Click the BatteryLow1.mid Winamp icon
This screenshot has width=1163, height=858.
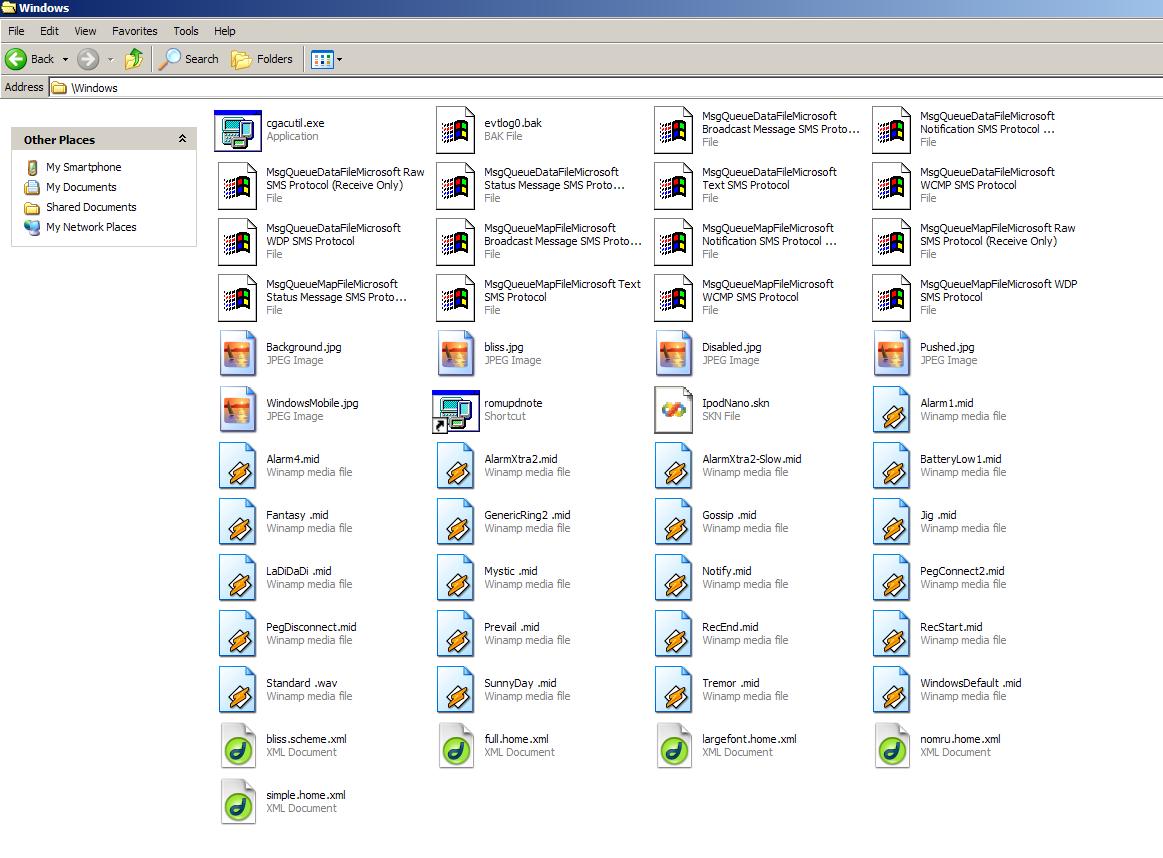coord(892,466)
